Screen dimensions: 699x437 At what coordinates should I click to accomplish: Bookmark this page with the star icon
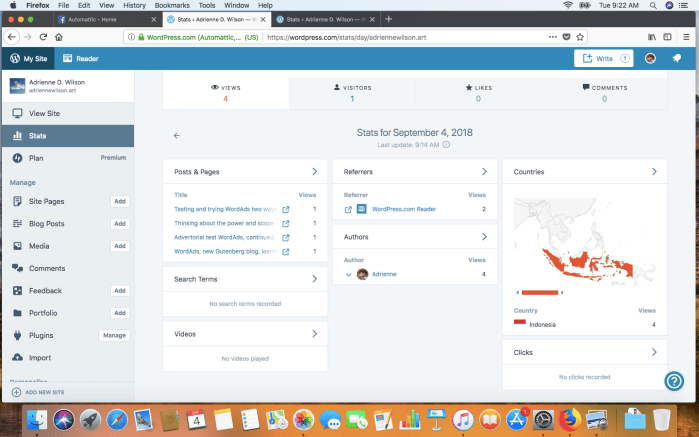580,37
